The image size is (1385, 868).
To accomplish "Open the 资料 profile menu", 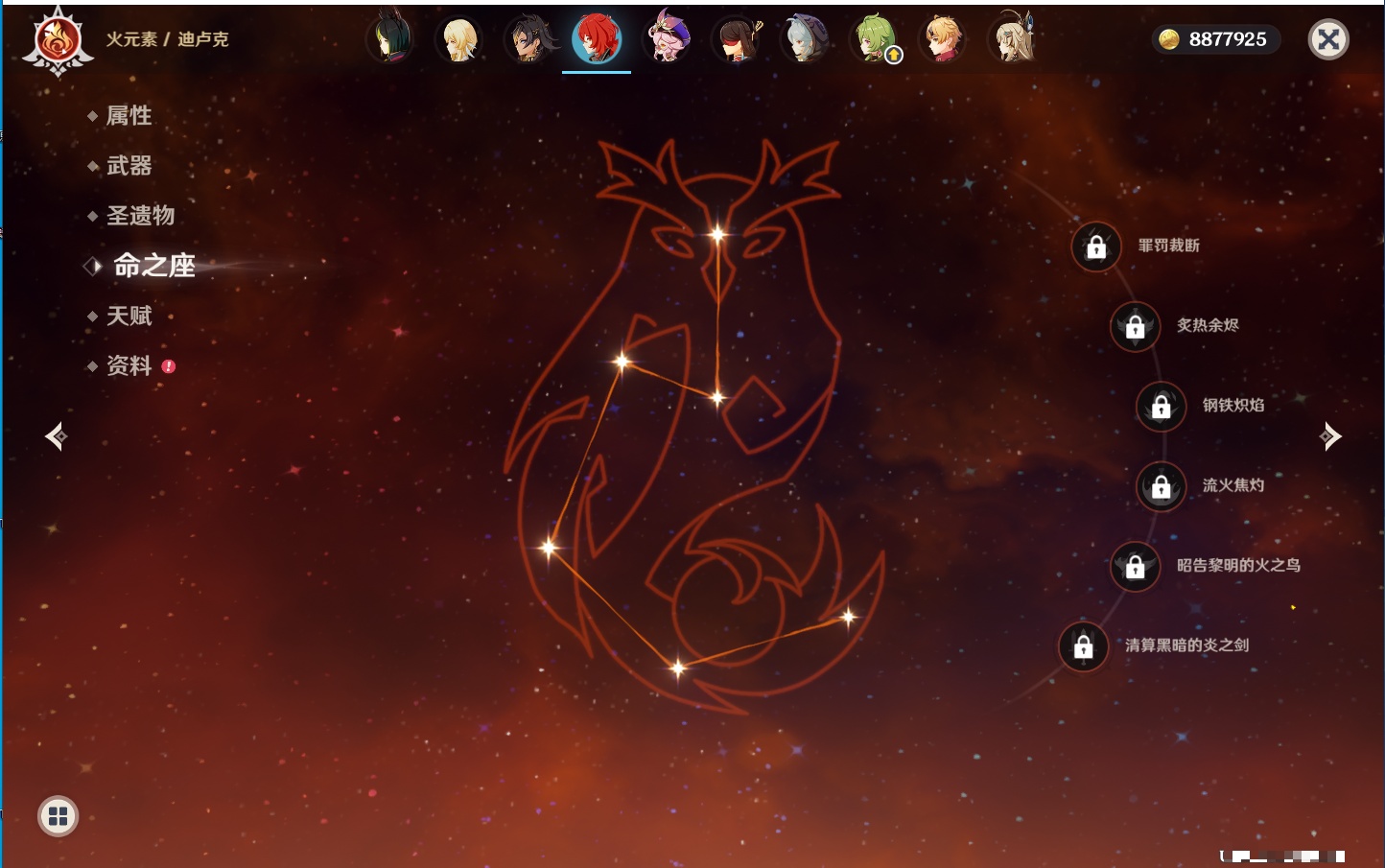I will pyautogui.click(x=129, y=365).
